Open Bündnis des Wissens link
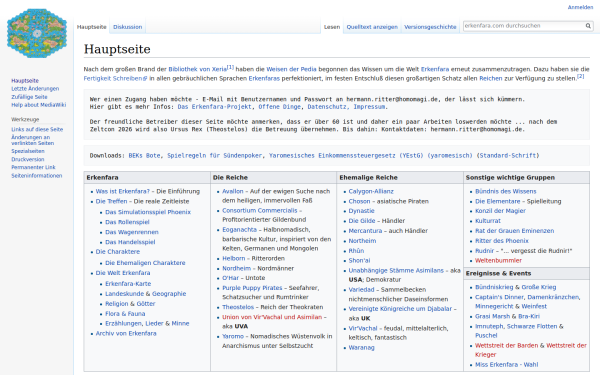Screen dimensions: 600x375 [505, 191]
